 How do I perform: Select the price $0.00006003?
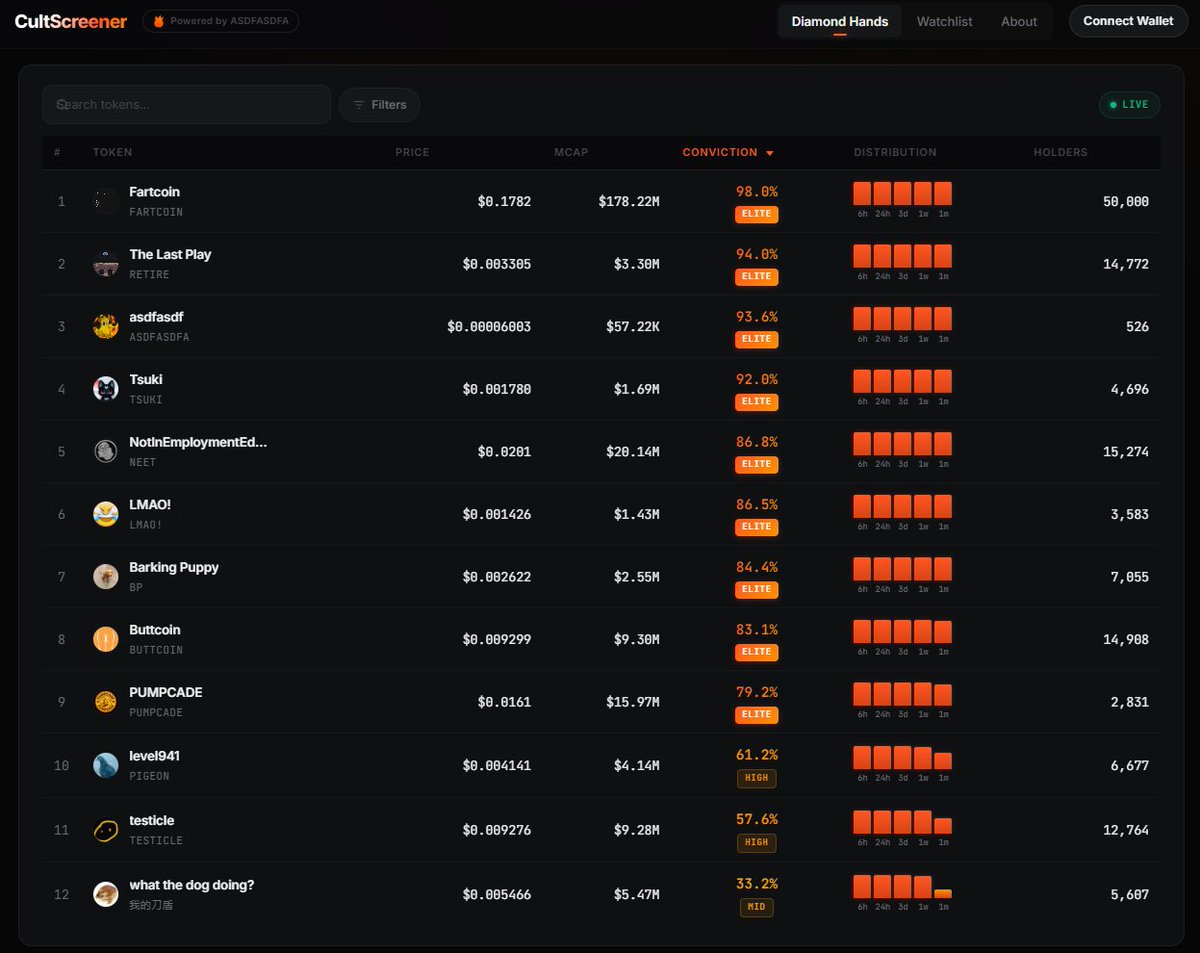[x=489, y=327]
